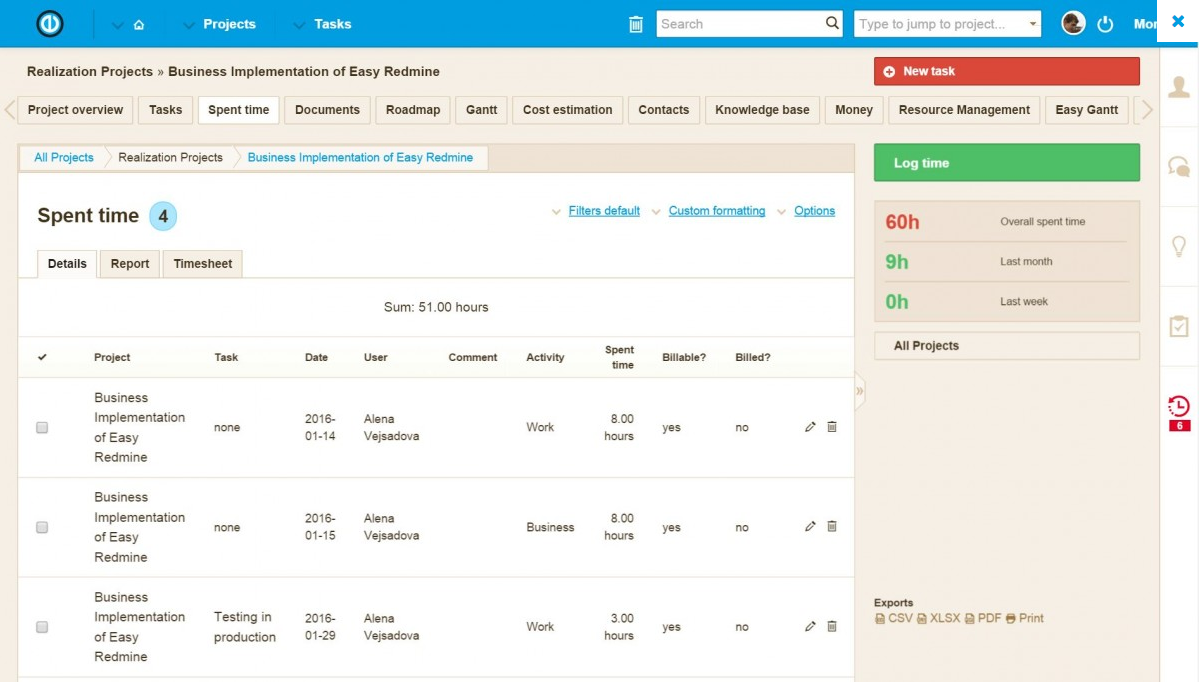Go to All Projects breadcrumb link
This screenshot has width=1199, height=682.
pyautogui.click(x=63, y=158)
